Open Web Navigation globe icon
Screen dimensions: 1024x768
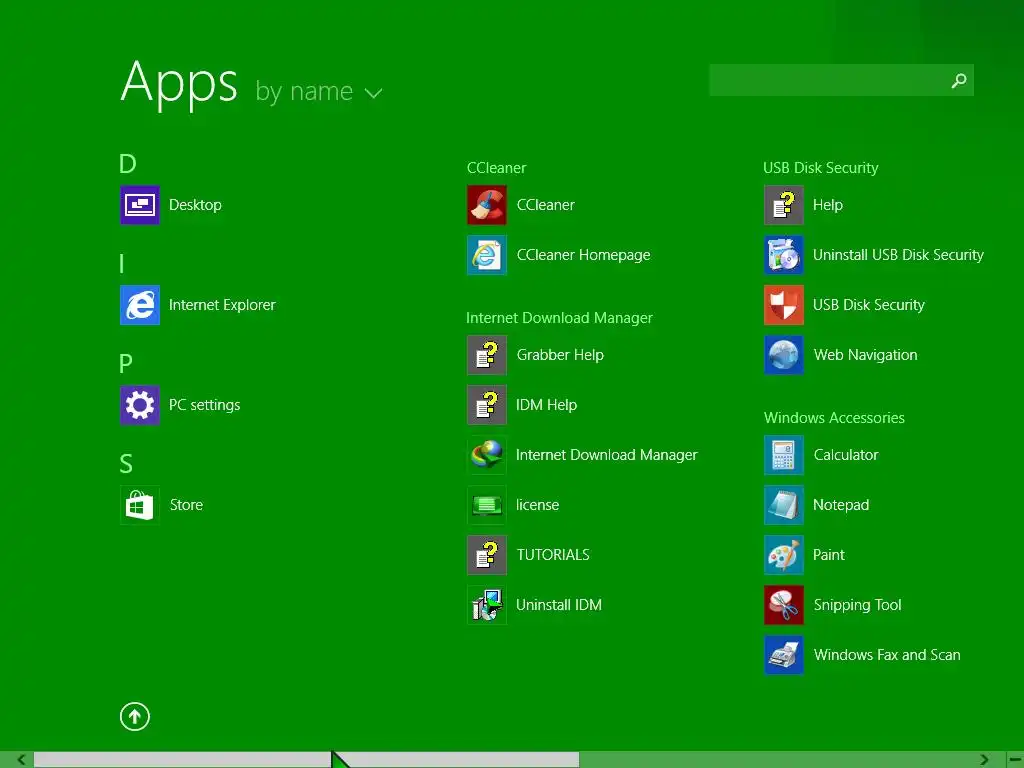pyautogui.click(x=784, y=355)
